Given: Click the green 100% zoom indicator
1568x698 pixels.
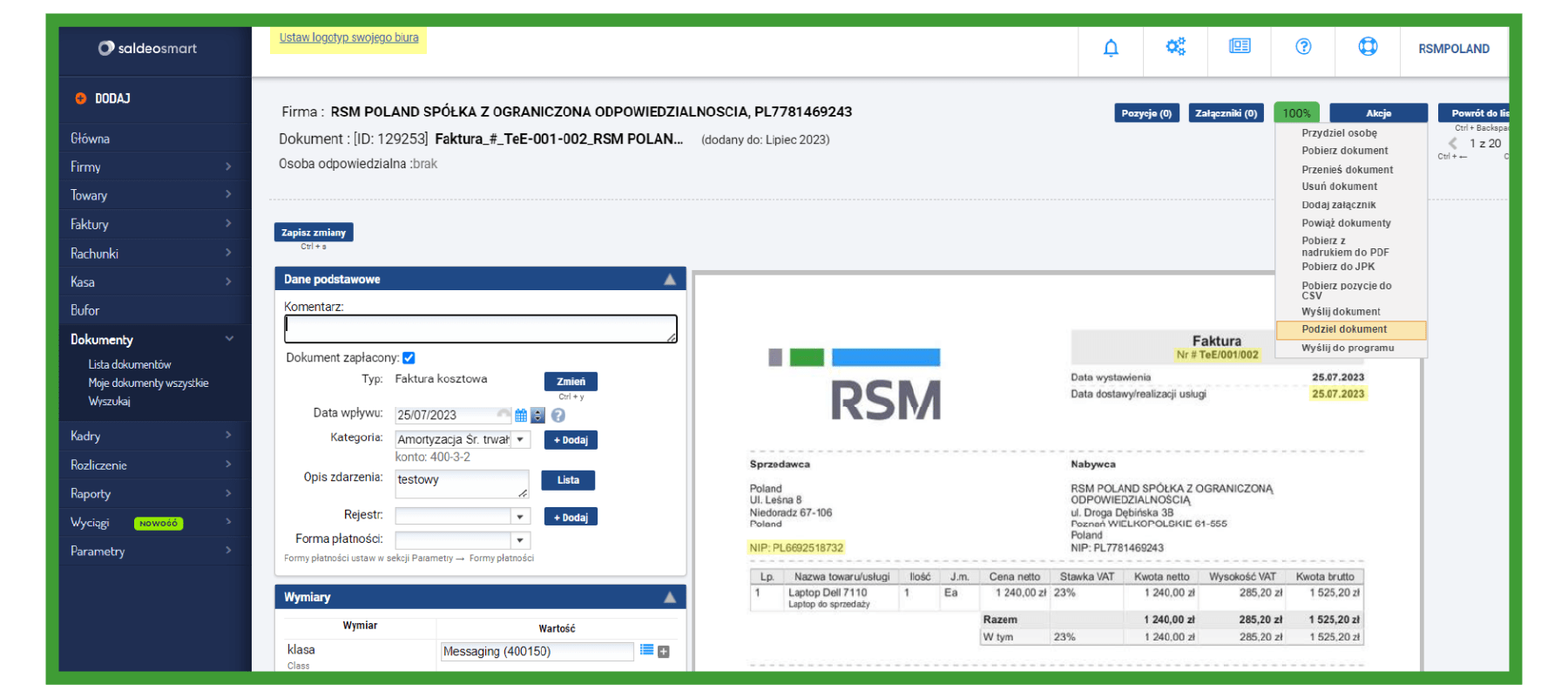Looking at the screenshot, I should pyautogui.click(x=1296, y=113).
